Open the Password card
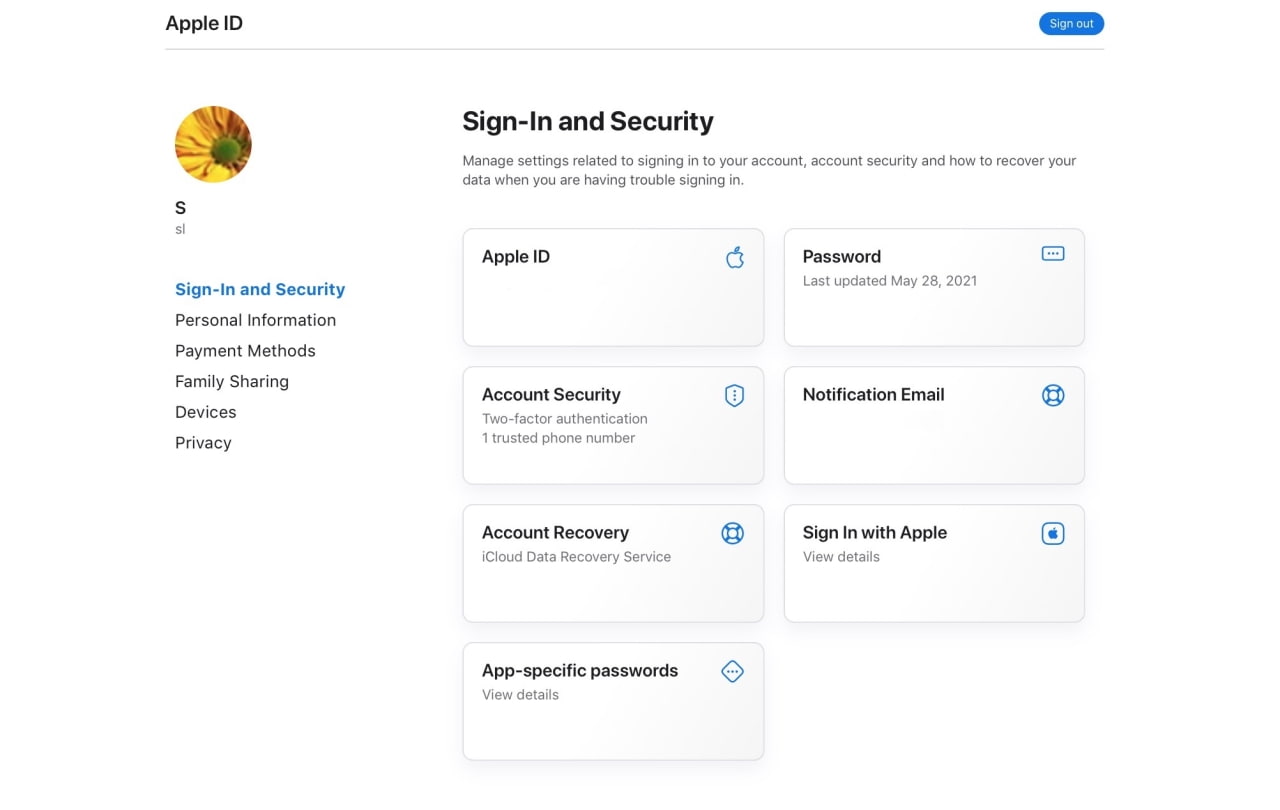 click(933, 287)
